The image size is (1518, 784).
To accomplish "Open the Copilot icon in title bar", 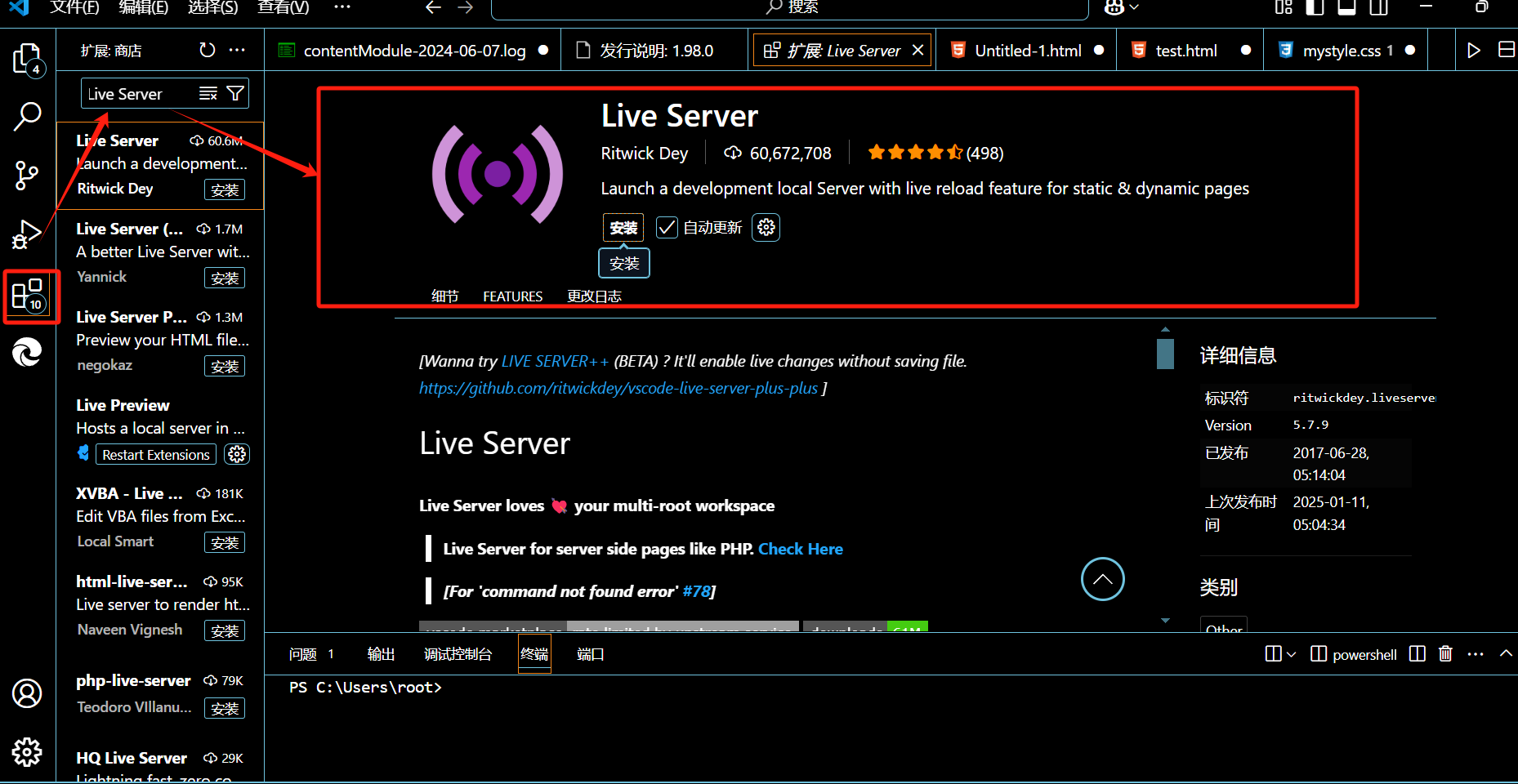I will click(x=1114, y=7).
